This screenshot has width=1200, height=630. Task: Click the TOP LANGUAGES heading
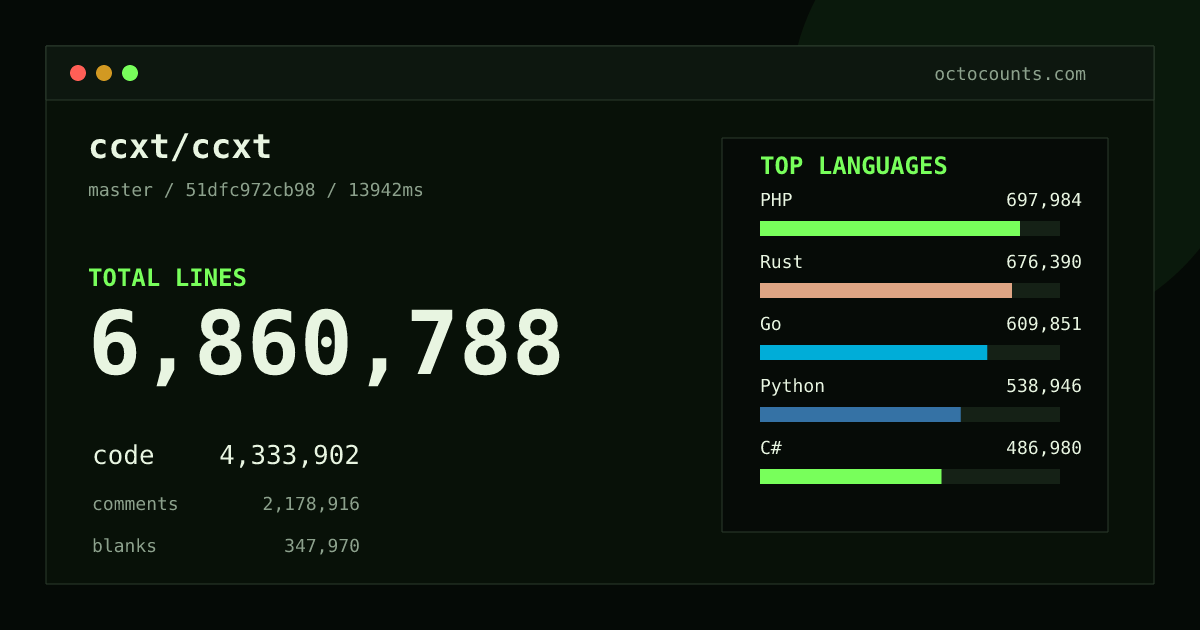coord(853,166)
